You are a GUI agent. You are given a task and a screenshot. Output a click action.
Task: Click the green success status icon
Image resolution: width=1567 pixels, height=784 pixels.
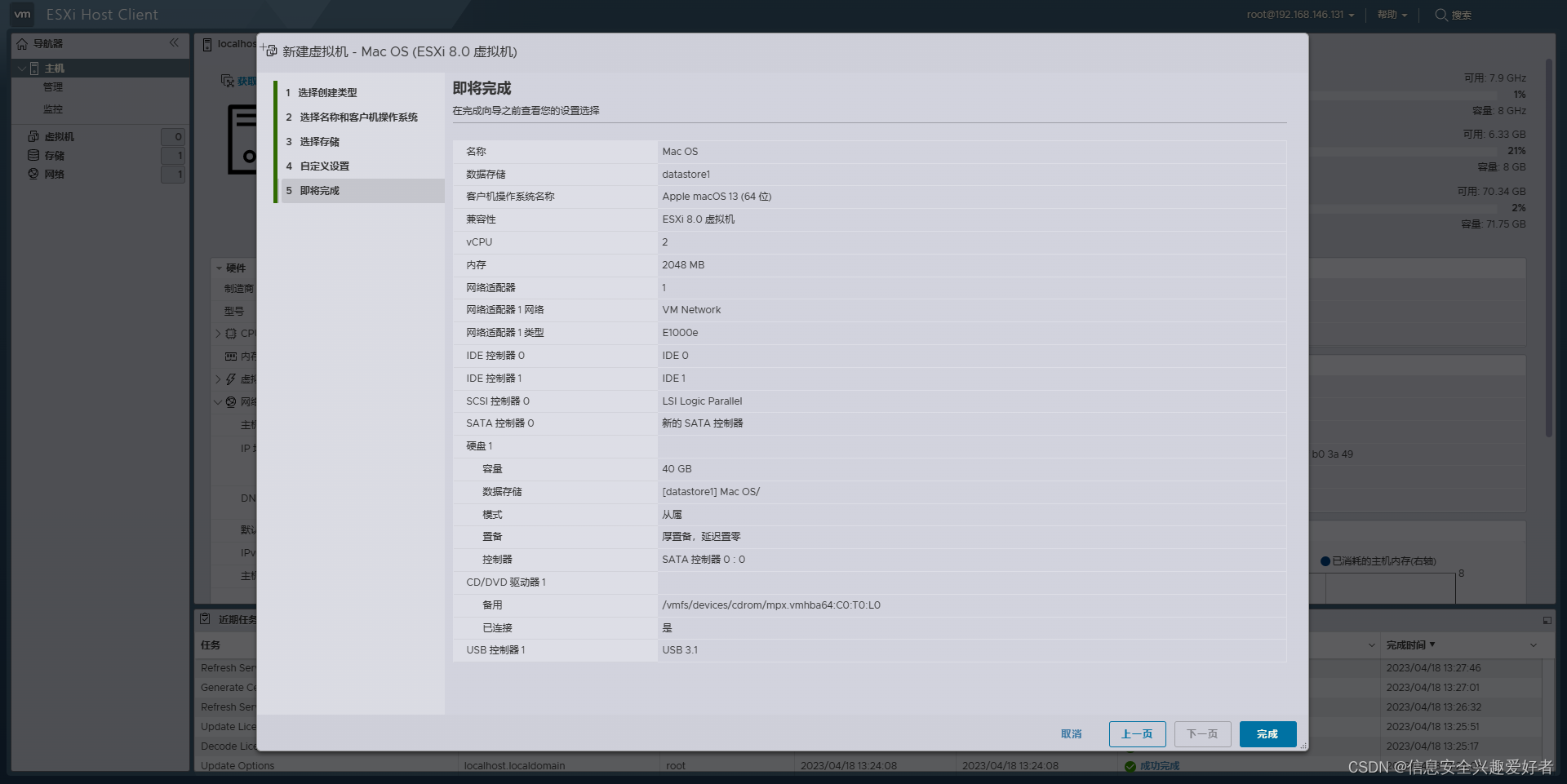1130,766
